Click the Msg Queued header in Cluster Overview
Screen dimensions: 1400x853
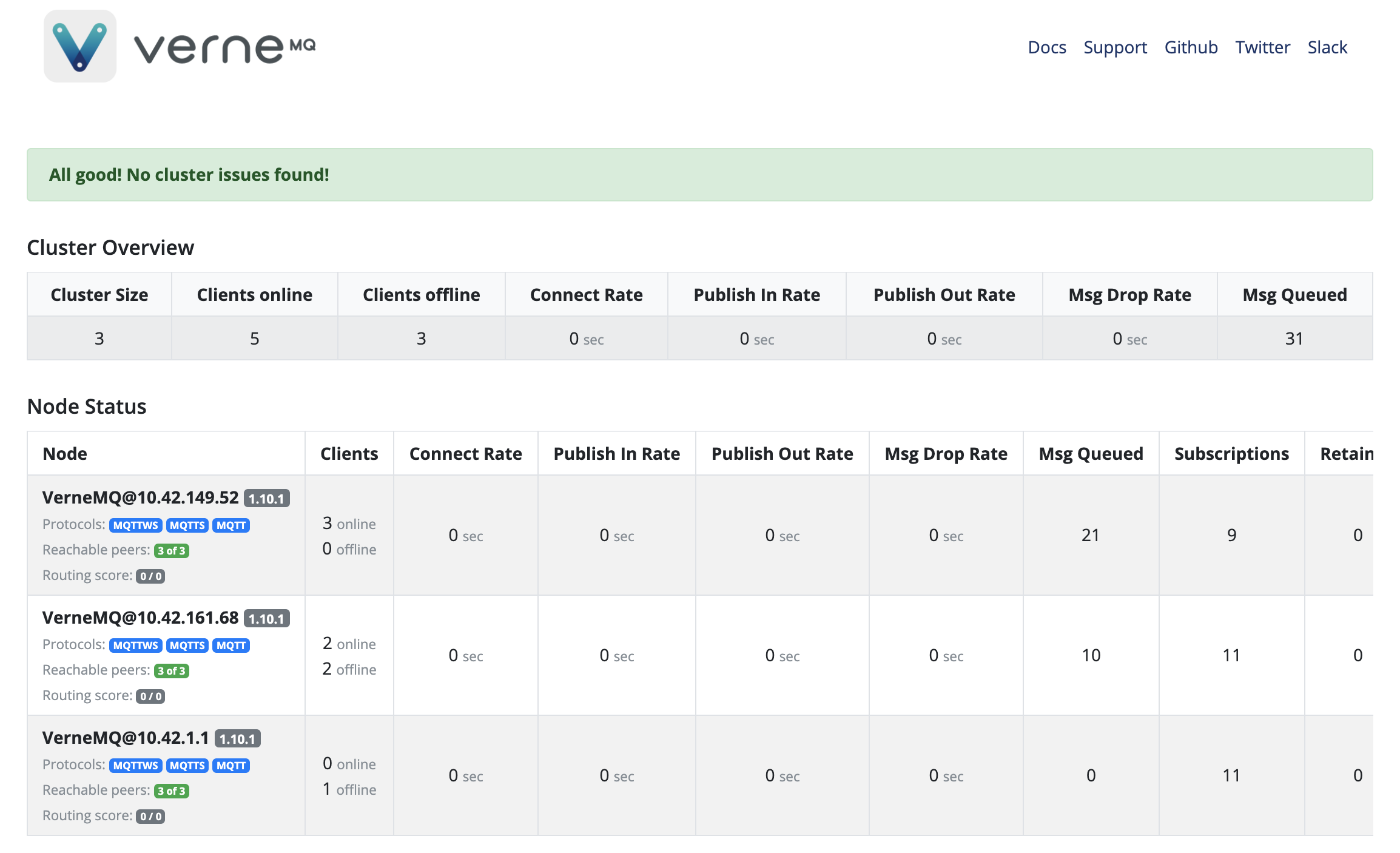tap(1294, 295)
